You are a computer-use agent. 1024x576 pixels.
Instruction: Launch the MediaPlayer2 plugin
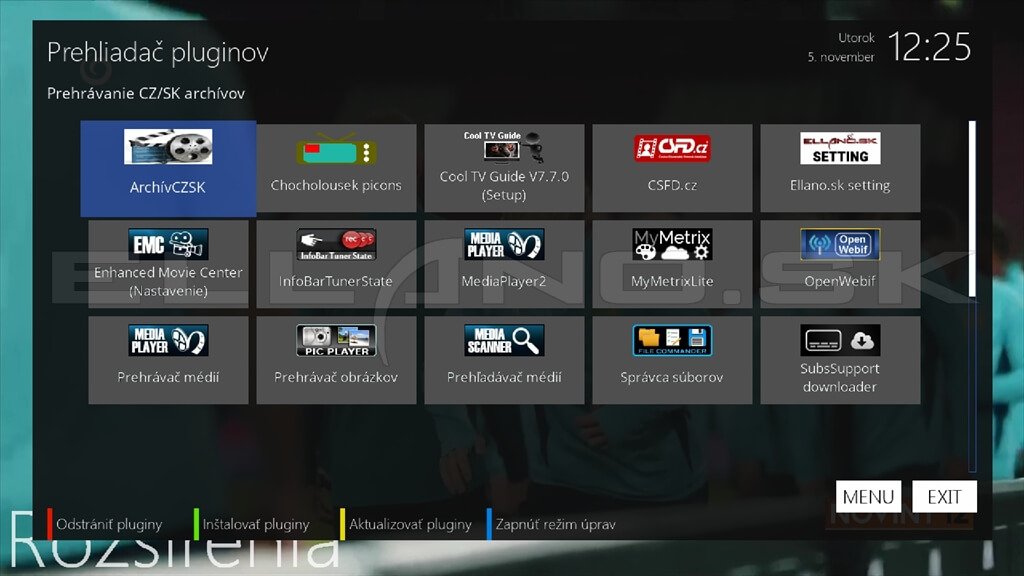click(x=504, y=264)
